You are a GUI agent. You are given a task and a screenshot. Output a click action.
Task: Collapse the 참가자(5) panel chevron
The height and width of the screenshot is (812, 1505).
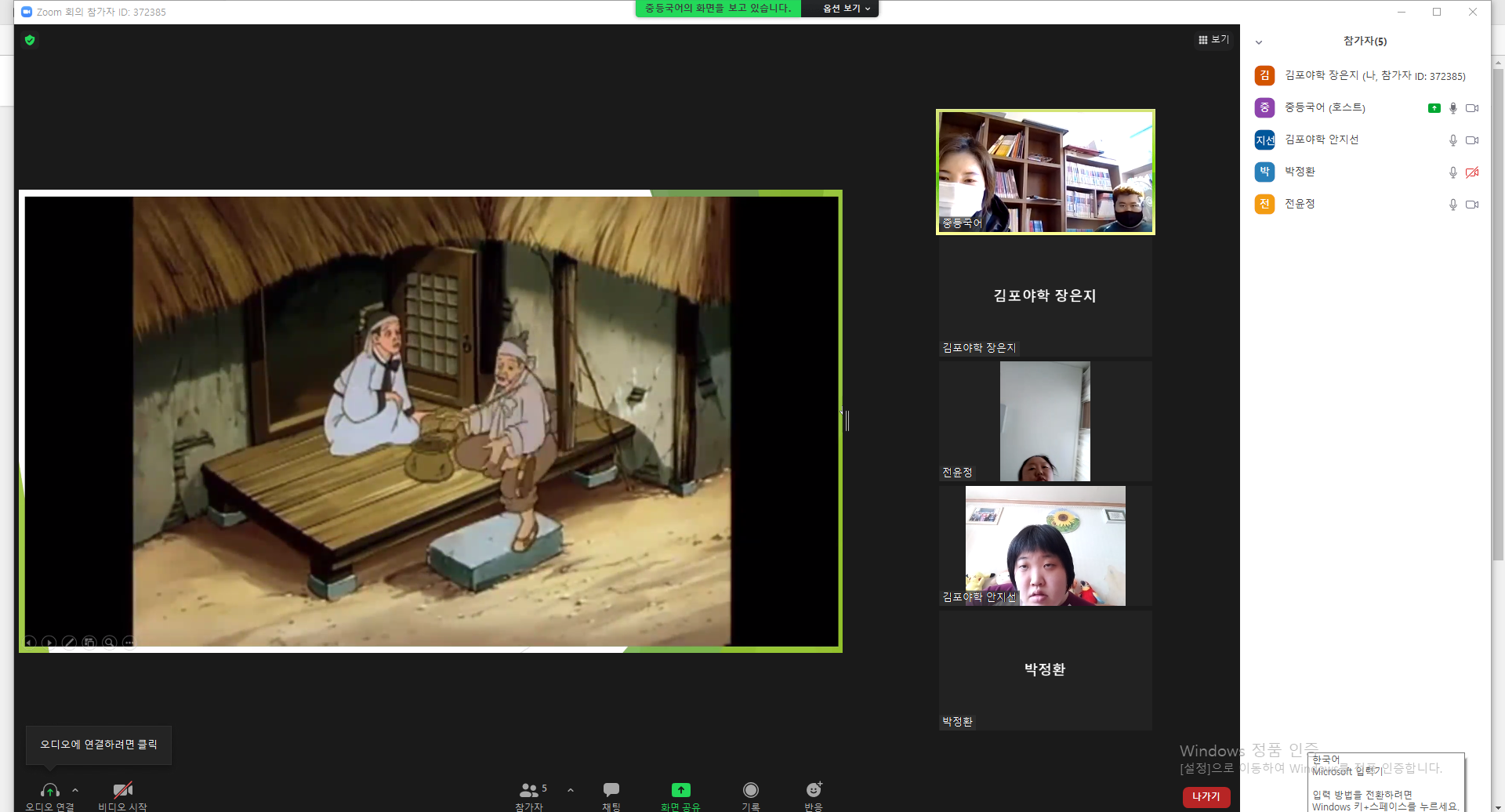(x=1259, y=42)
